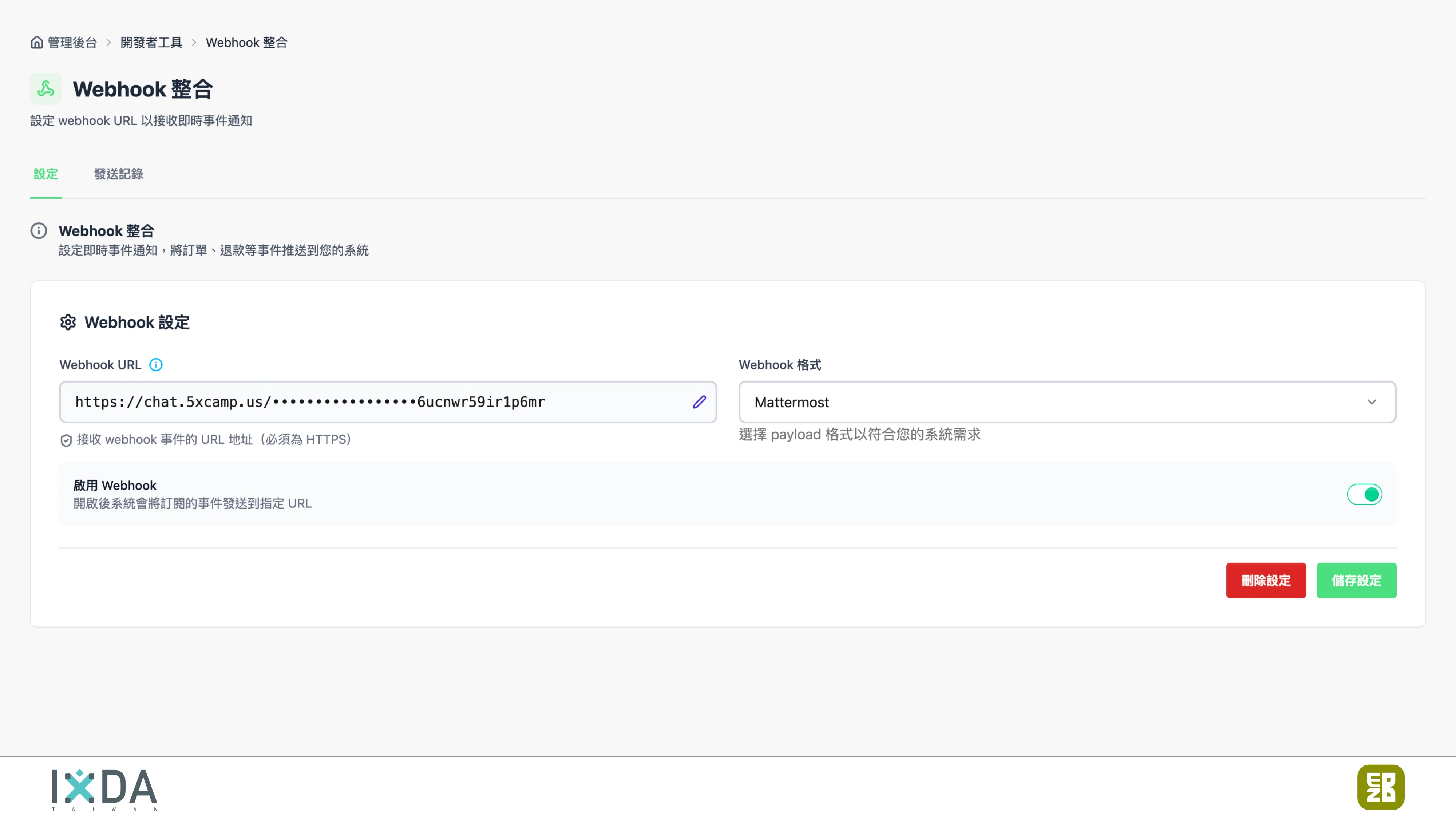
Task: Go to 管理後台 breadcrumb link
Action: coord(72,42)
